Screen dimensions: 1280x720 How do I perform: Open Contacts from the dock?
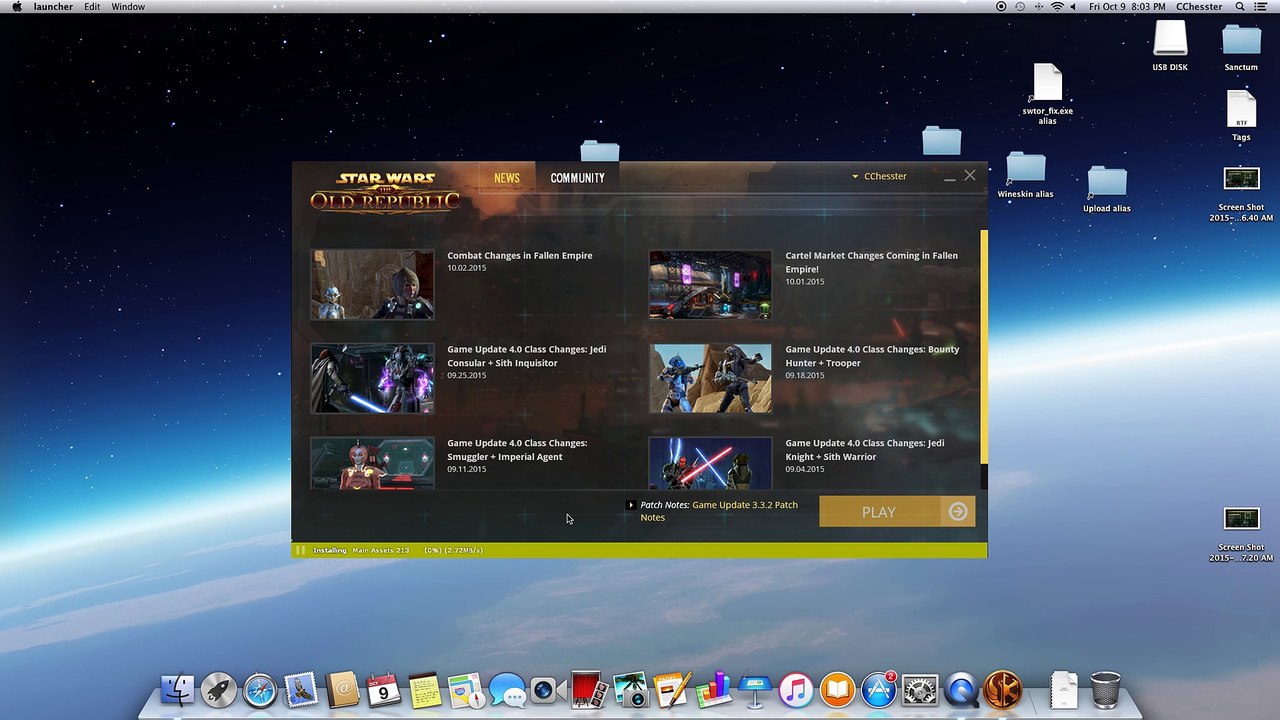pyautogui.click(x=342, y=690)
